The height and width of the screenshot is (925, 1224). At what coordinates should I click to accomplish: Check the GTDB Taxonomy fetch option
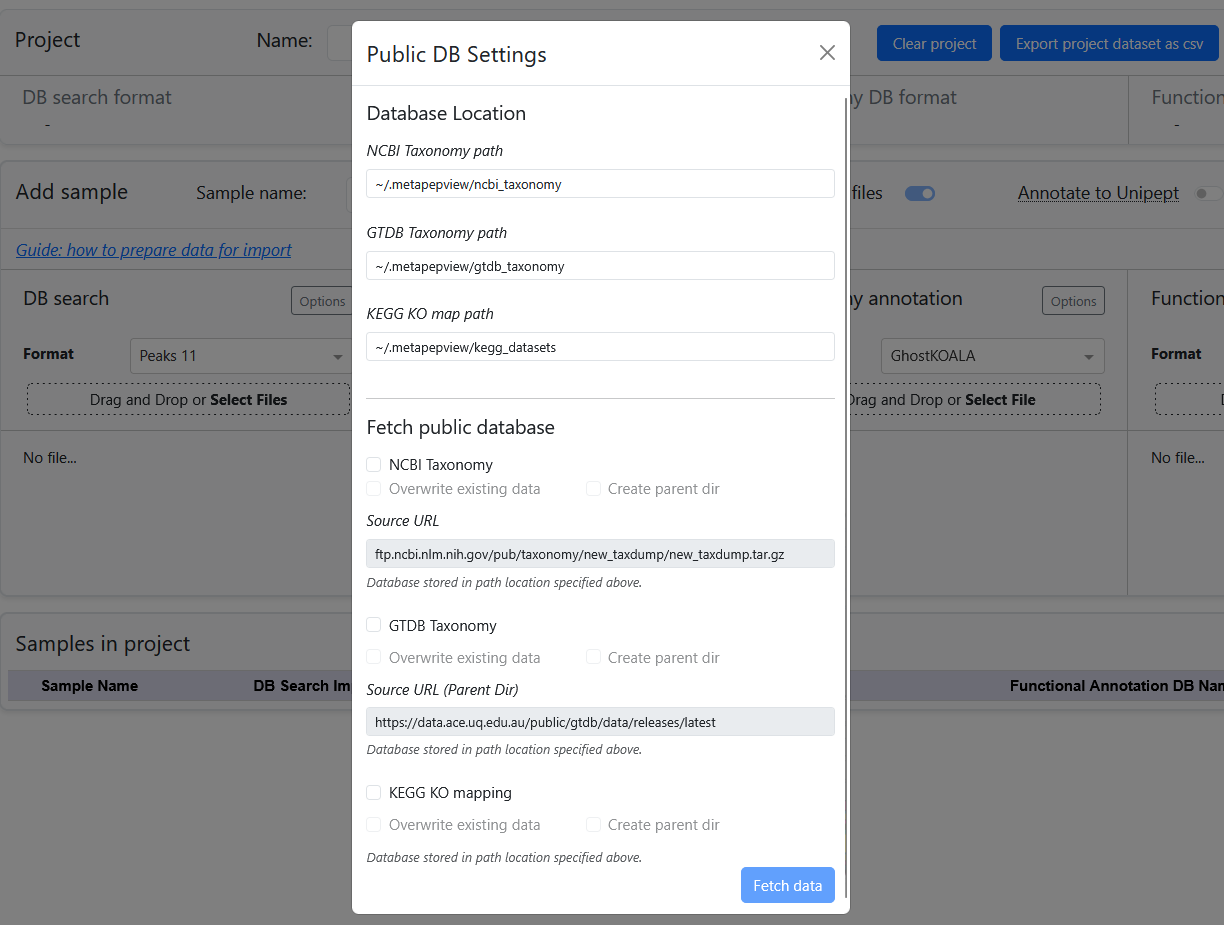[374, 625]
